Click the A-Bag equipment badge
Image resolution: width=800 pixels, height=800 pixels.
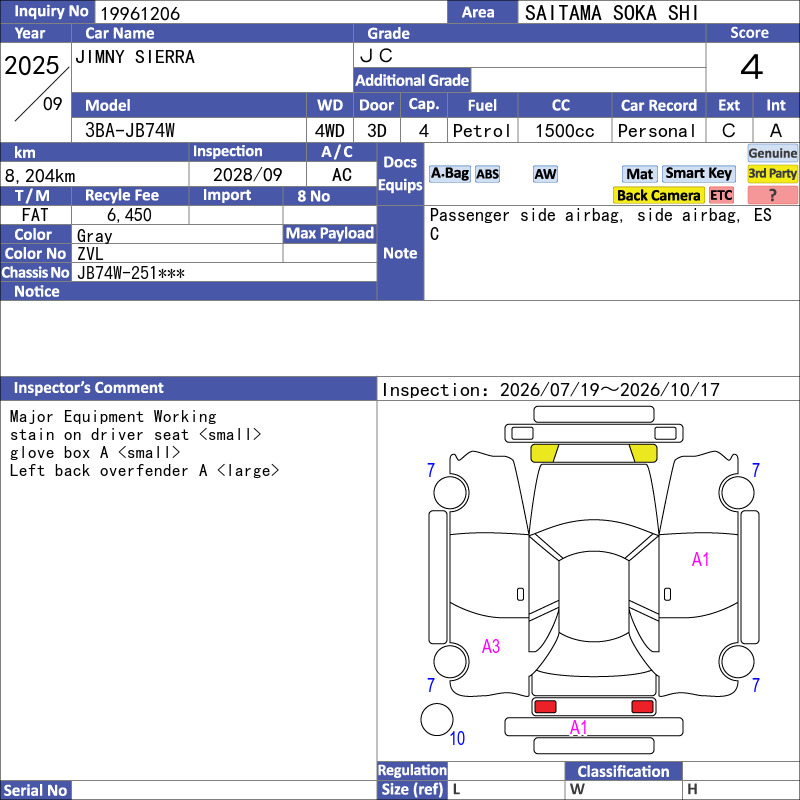click(449, 174)
